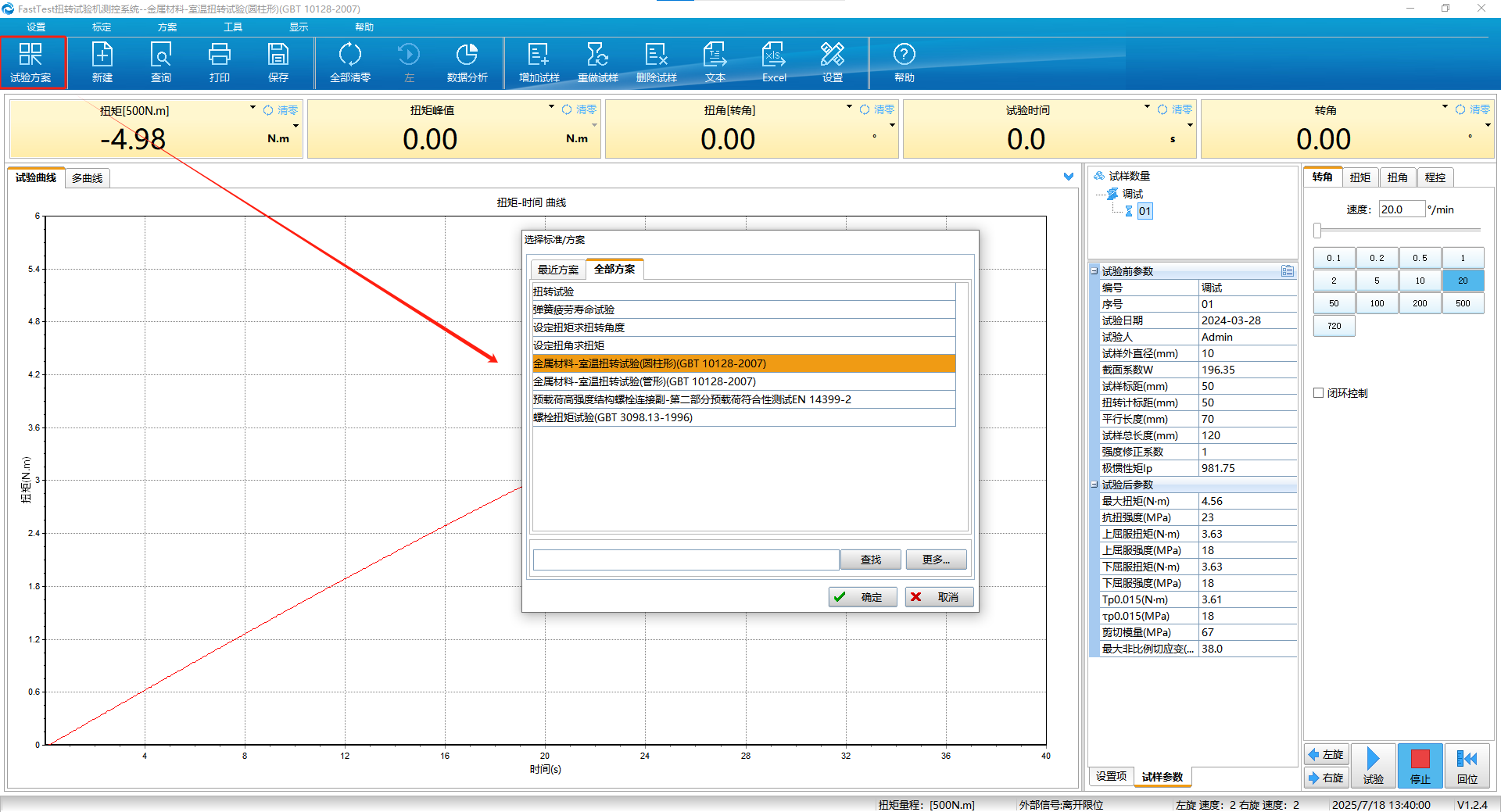Viewport: 1501px width, 812px height.
Task: Click the 新建 new file icon
Action: [x=102, y=62]
